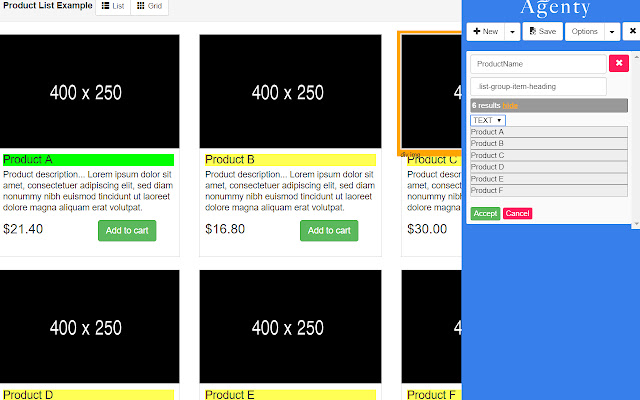Click the Product E heading
Viewport: 640px width, 400px height.
pos(290,395)
